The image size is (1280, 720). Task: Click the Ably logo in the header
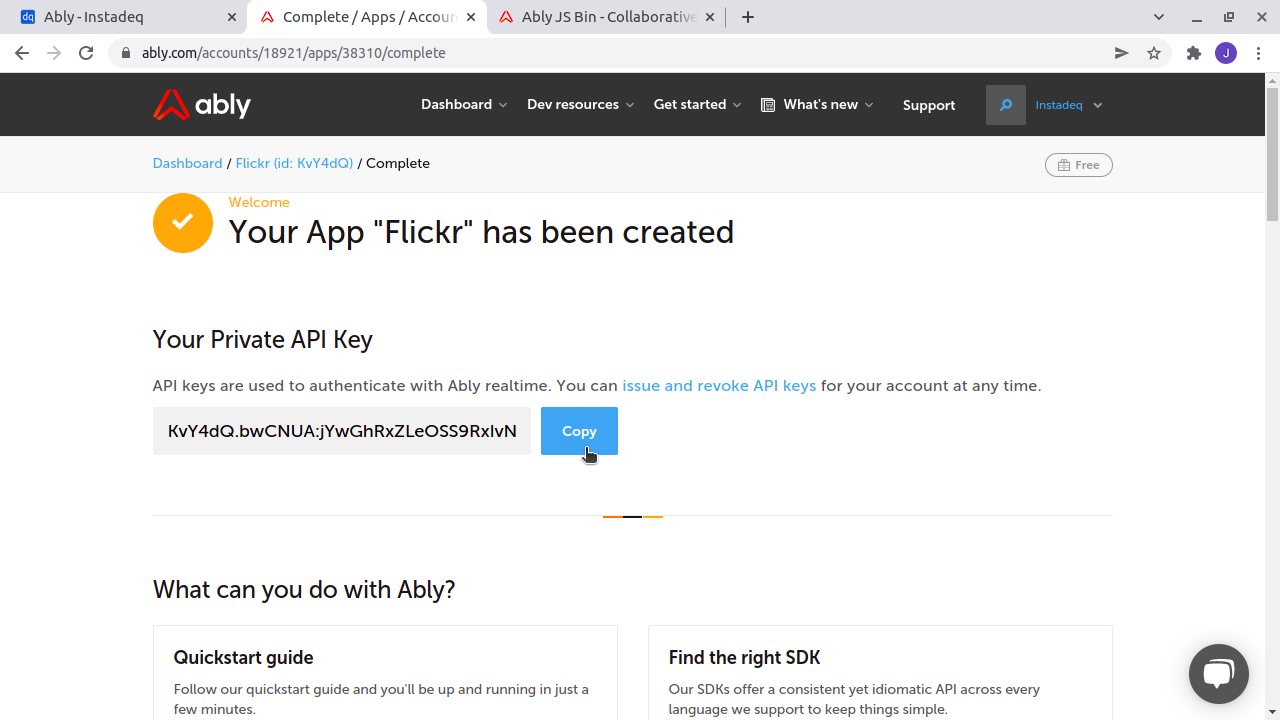[202, 104]
